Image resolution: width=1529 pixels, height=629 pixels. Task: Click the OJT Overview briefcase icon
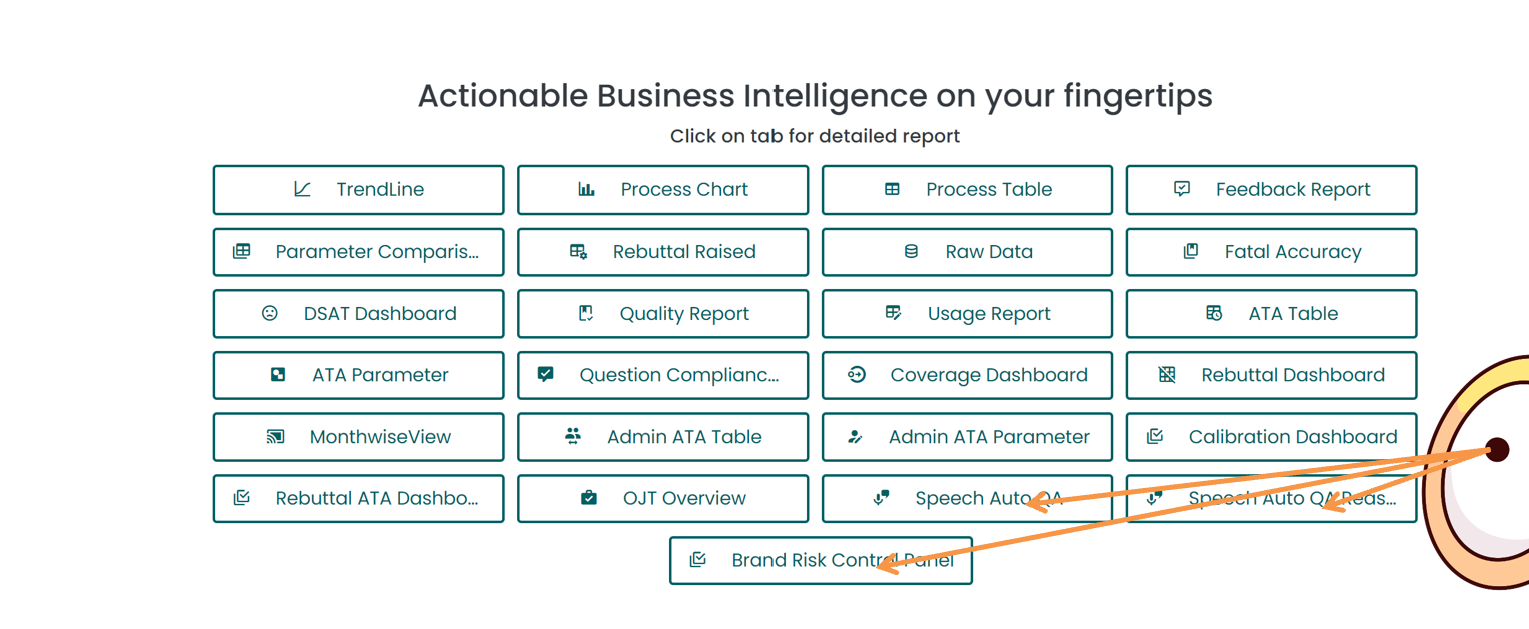[589, 498]
